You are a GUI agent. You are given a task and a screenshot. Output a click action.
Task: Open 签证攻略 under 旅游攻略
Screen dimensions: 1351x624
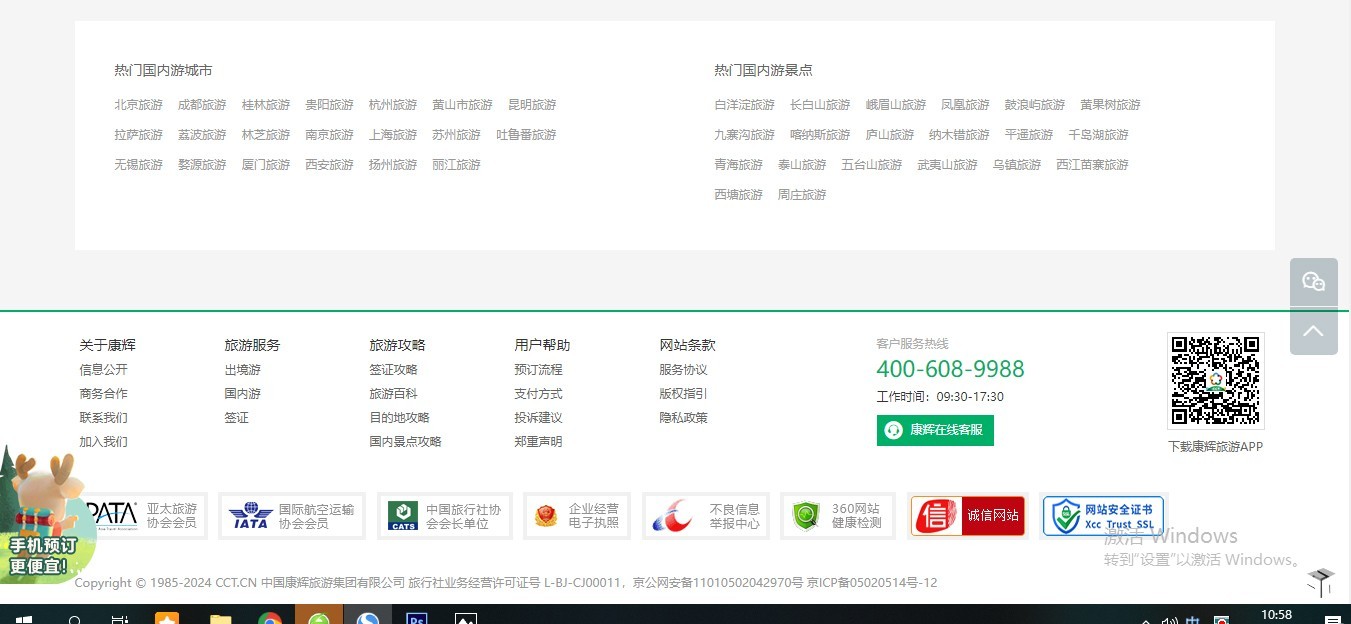click(393, 370)
